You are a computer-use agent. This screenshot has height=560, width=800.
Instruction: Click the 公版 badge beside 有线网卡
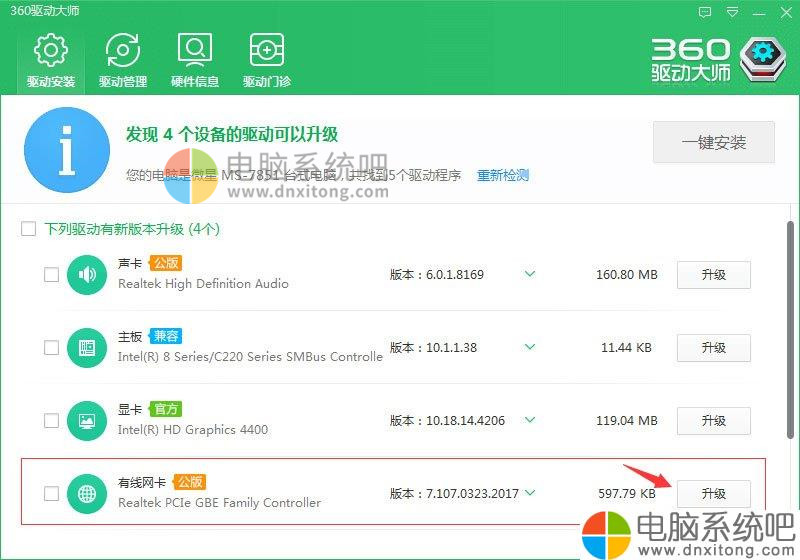(190, 482)
